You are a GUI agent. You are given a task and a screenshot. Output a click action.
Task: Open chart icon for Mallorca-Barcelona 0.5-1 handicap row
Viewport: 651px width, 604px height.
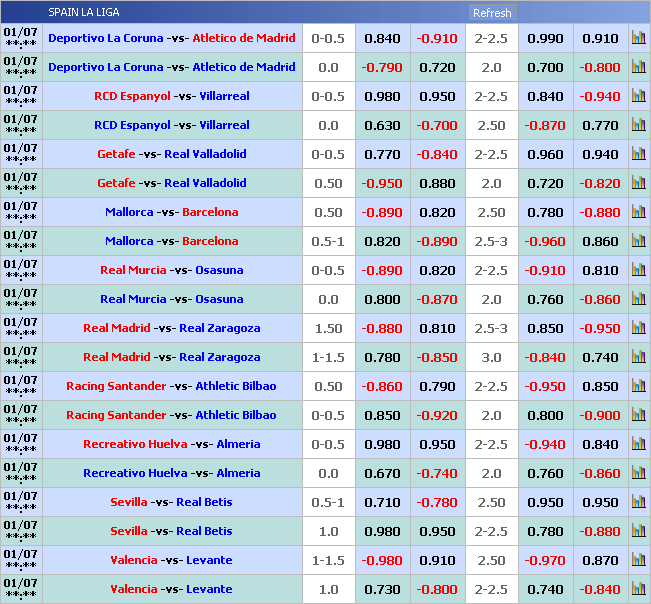pos(638,241)
